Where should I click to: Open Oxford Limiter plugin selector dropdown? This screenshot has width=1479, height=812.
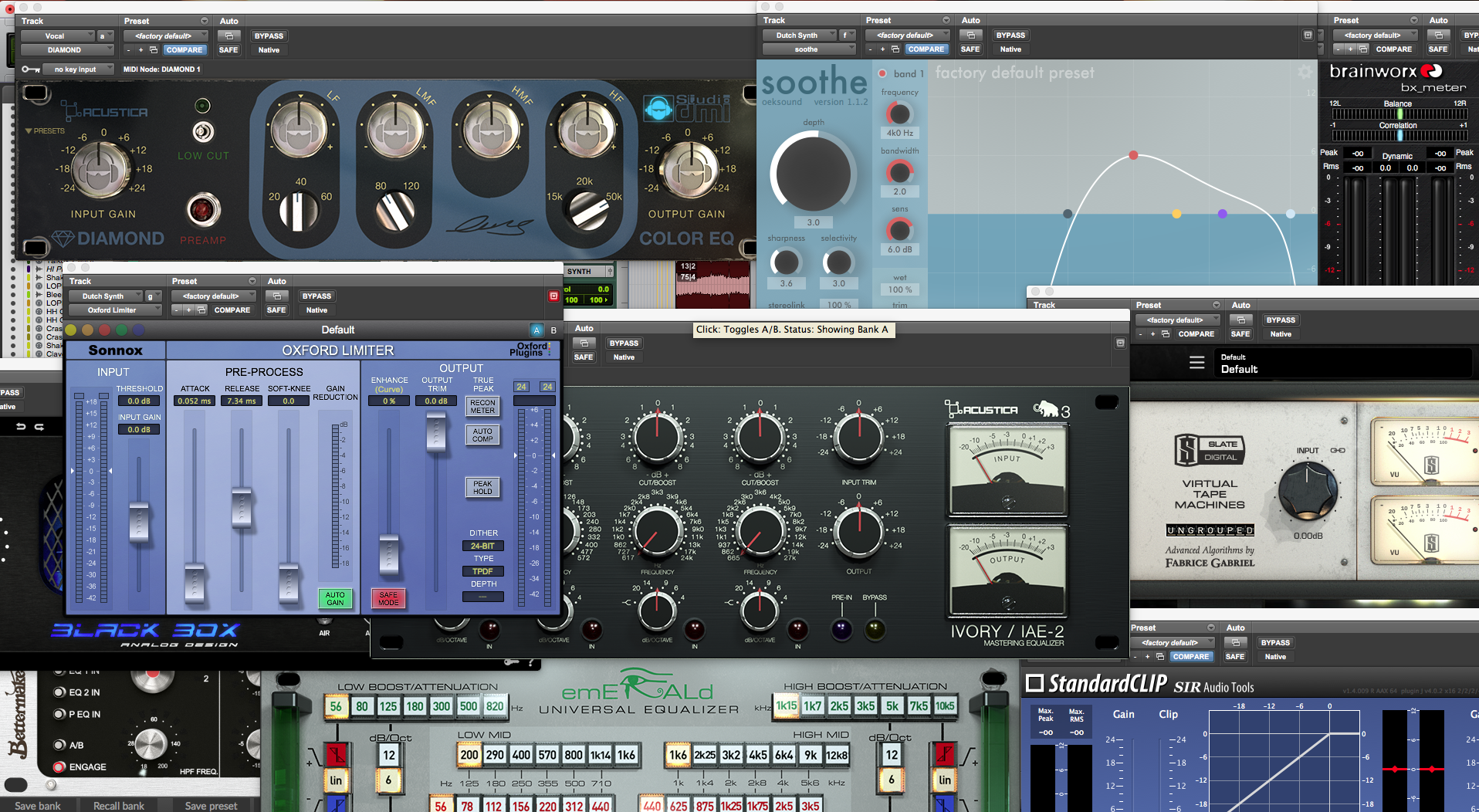[114, 310]
